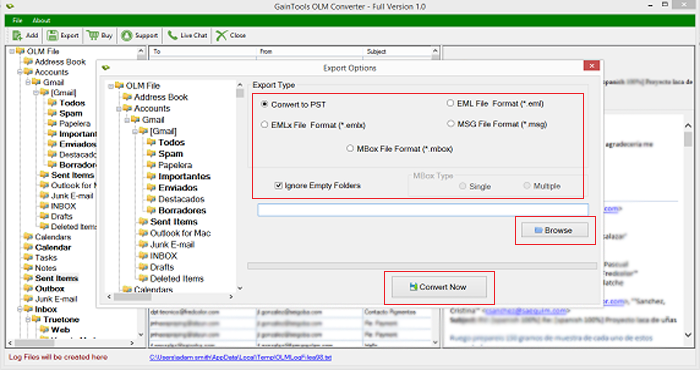Collapse the Gmail node in main tree
Screen dimensions: 700x370
[28, 82]
